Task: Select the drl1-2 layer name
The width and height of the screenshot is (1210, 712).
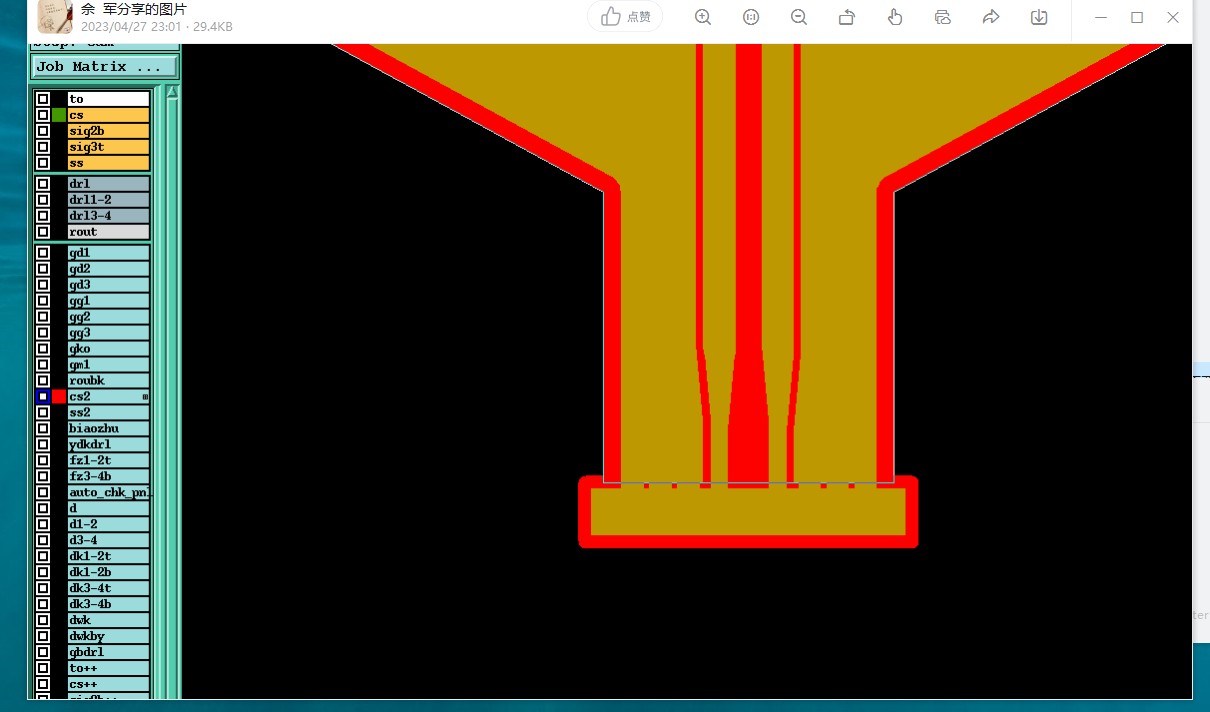Action: (109, 200)
